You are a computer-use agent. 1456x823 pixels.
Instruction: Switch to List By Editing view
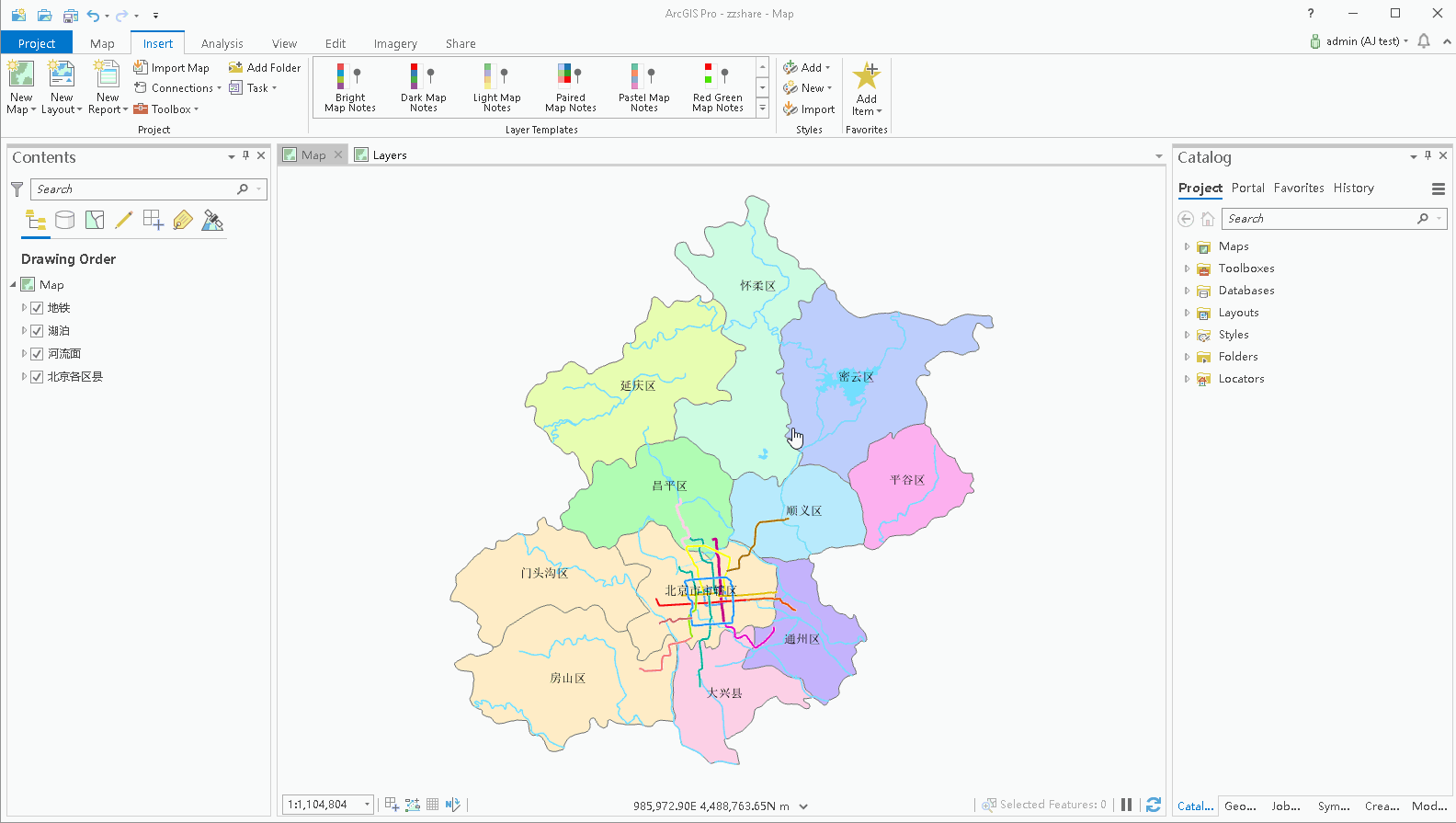(124, 221)
